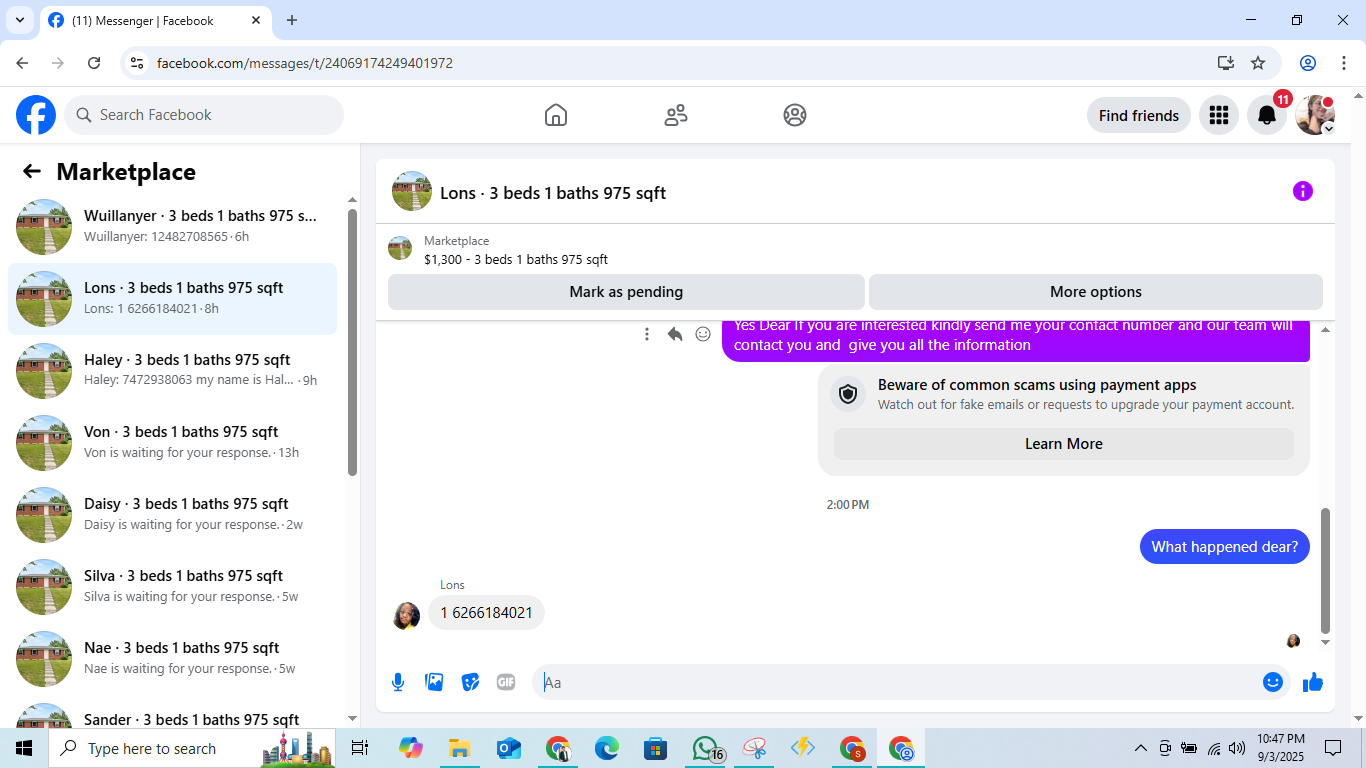Click the "What happened dear?" message
This screenshot has height=768, width=1366.
pos(1225,546)
